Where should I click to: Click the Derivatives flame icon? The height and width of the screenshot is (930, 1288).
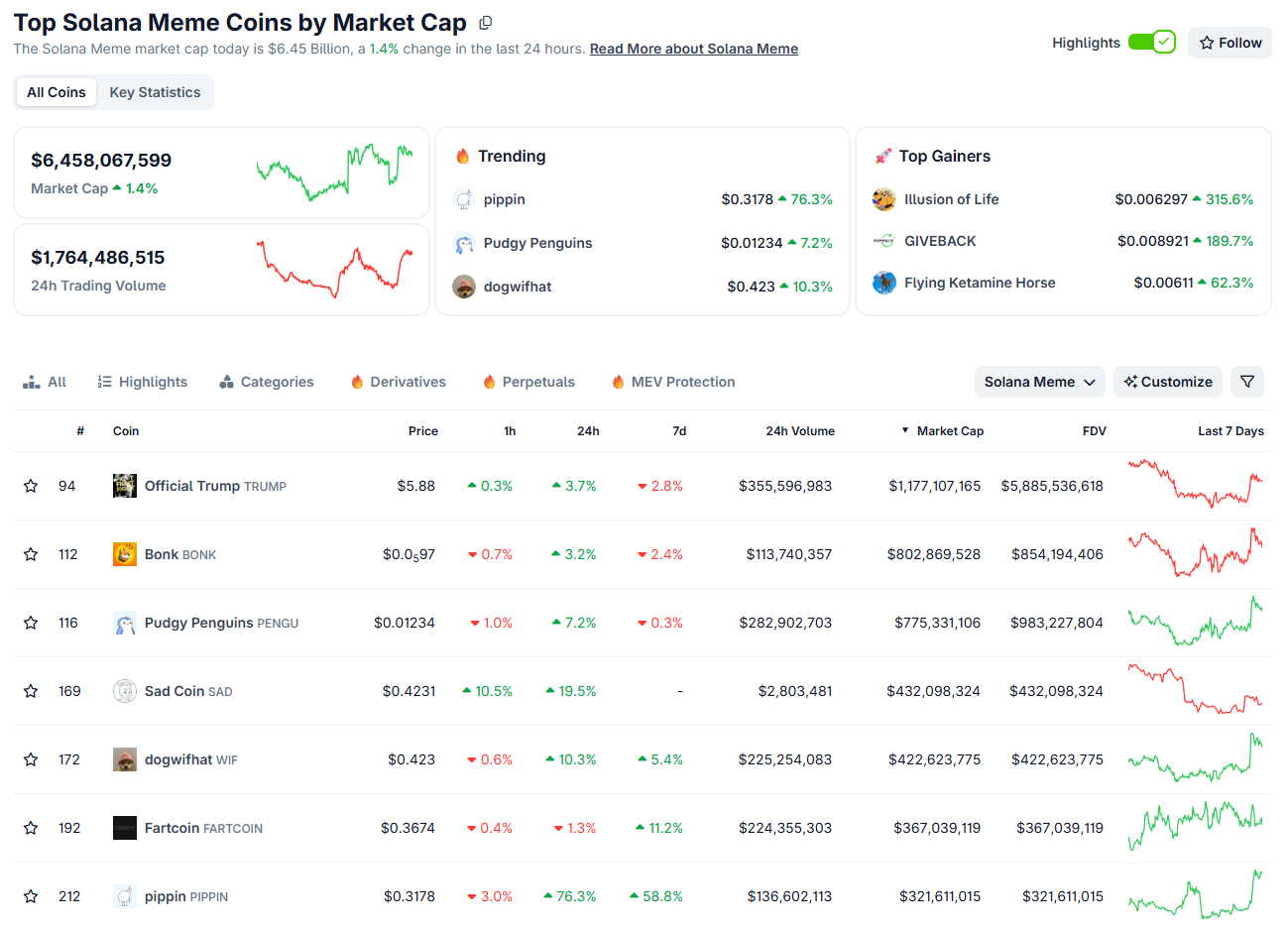tap(355, 381)
